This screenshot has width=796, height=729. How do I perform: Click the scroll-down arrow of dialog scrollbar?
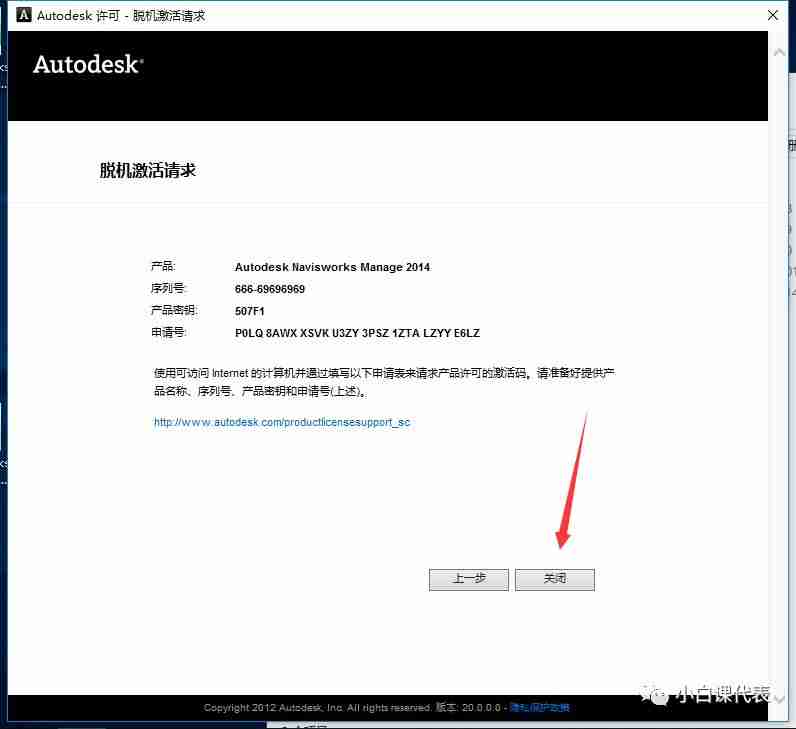(779, 700)
